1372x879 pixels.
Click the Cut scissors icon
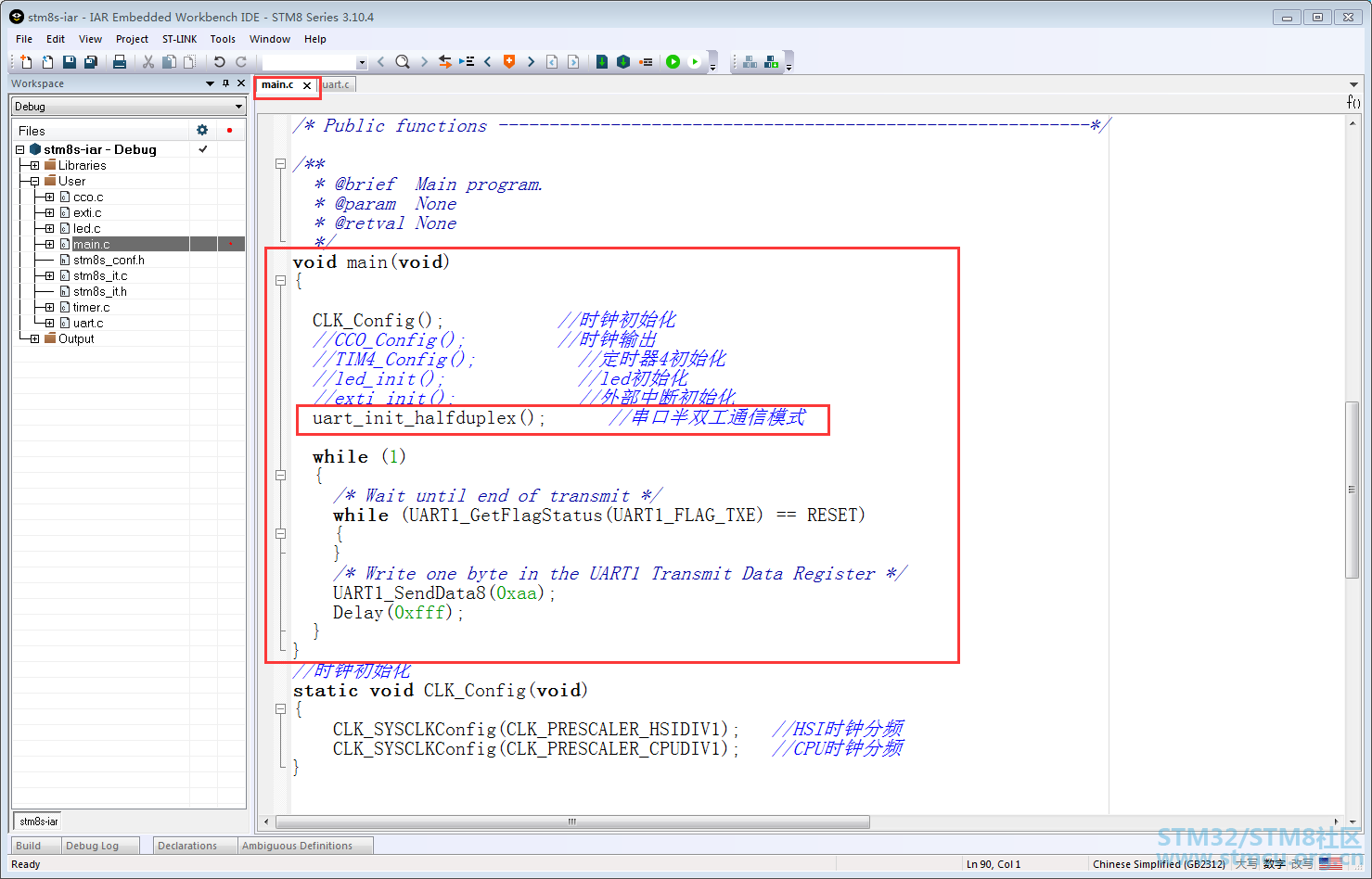click(x=147, y=62)
